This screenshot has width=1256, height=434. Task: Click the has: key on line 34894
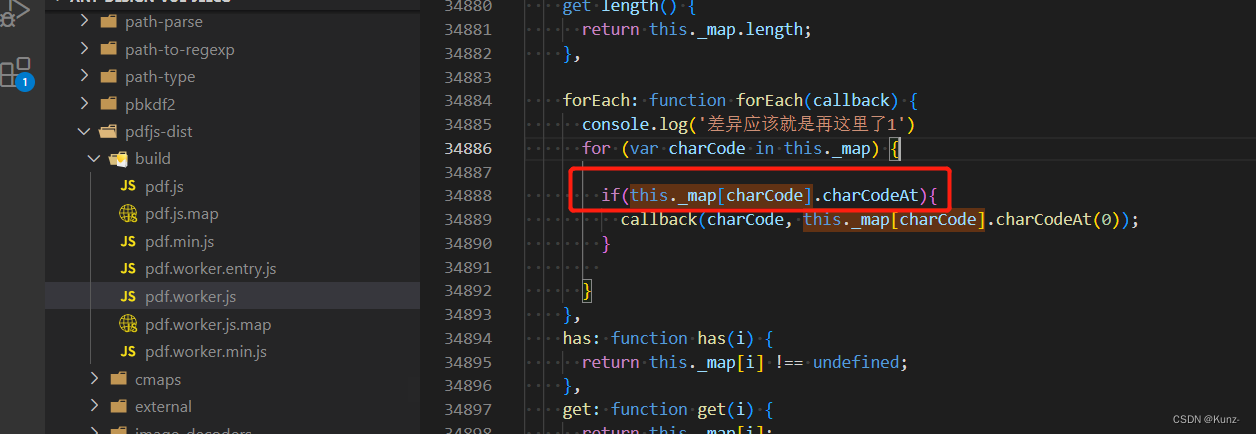pyautogui.click(x=582, y=338)
